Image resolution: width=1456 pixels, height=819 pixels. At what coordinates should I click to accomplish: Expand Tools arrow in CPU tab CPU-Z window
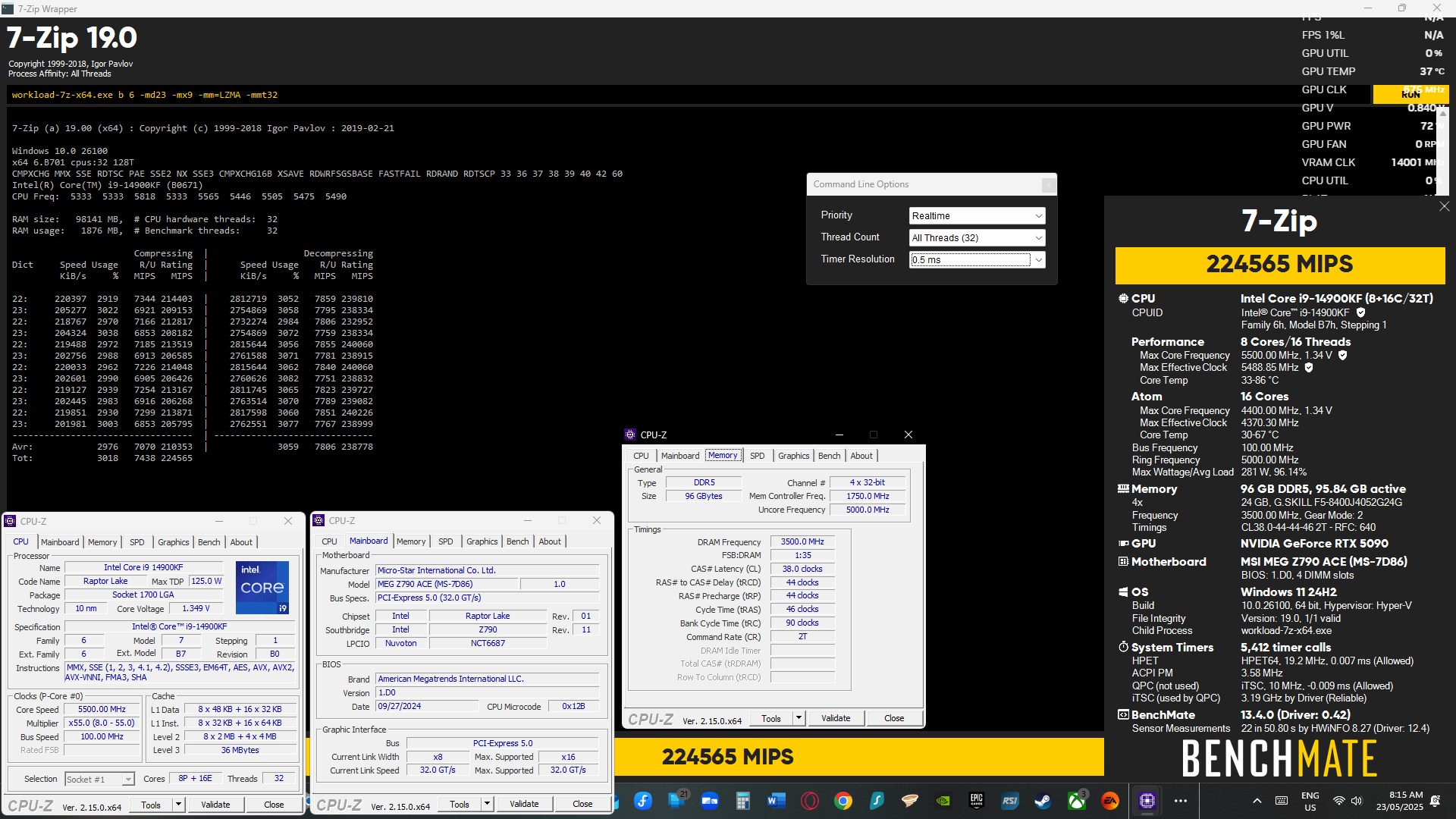click(x=179, y=805)
